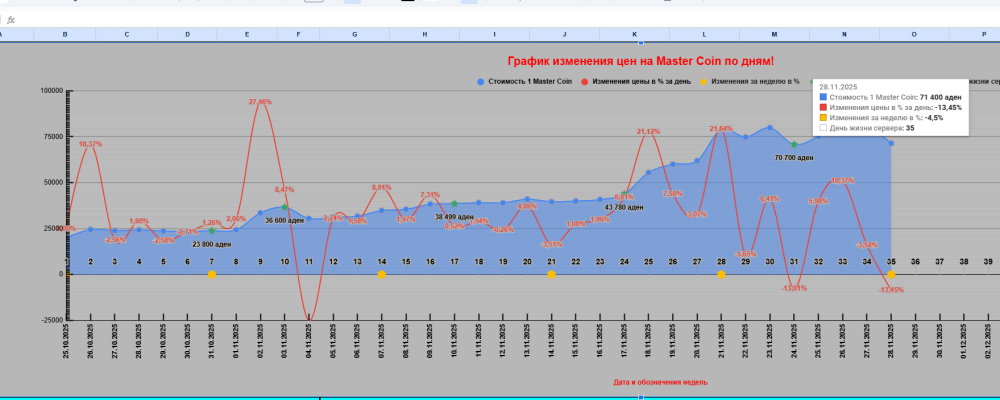Image resolution: width=1000 pixels, height=400 pixels.
Task: Click the 23 800 аден data label
Action: point(211,244)
